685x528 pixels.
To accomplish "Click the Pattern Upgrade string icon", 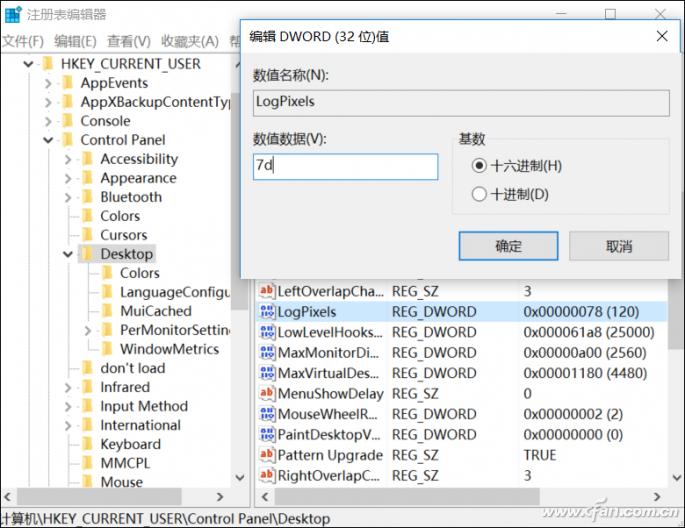I will point(267,455).
